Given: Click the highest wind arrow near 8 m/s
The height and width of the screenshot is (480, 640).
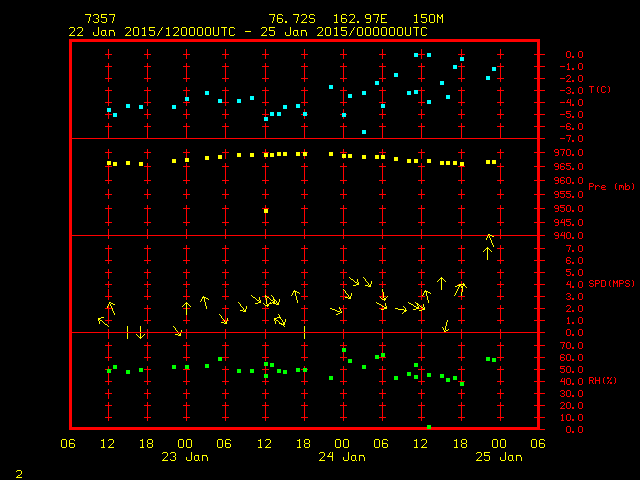Looking at the screenshot, I should click(x=490, y=238).
